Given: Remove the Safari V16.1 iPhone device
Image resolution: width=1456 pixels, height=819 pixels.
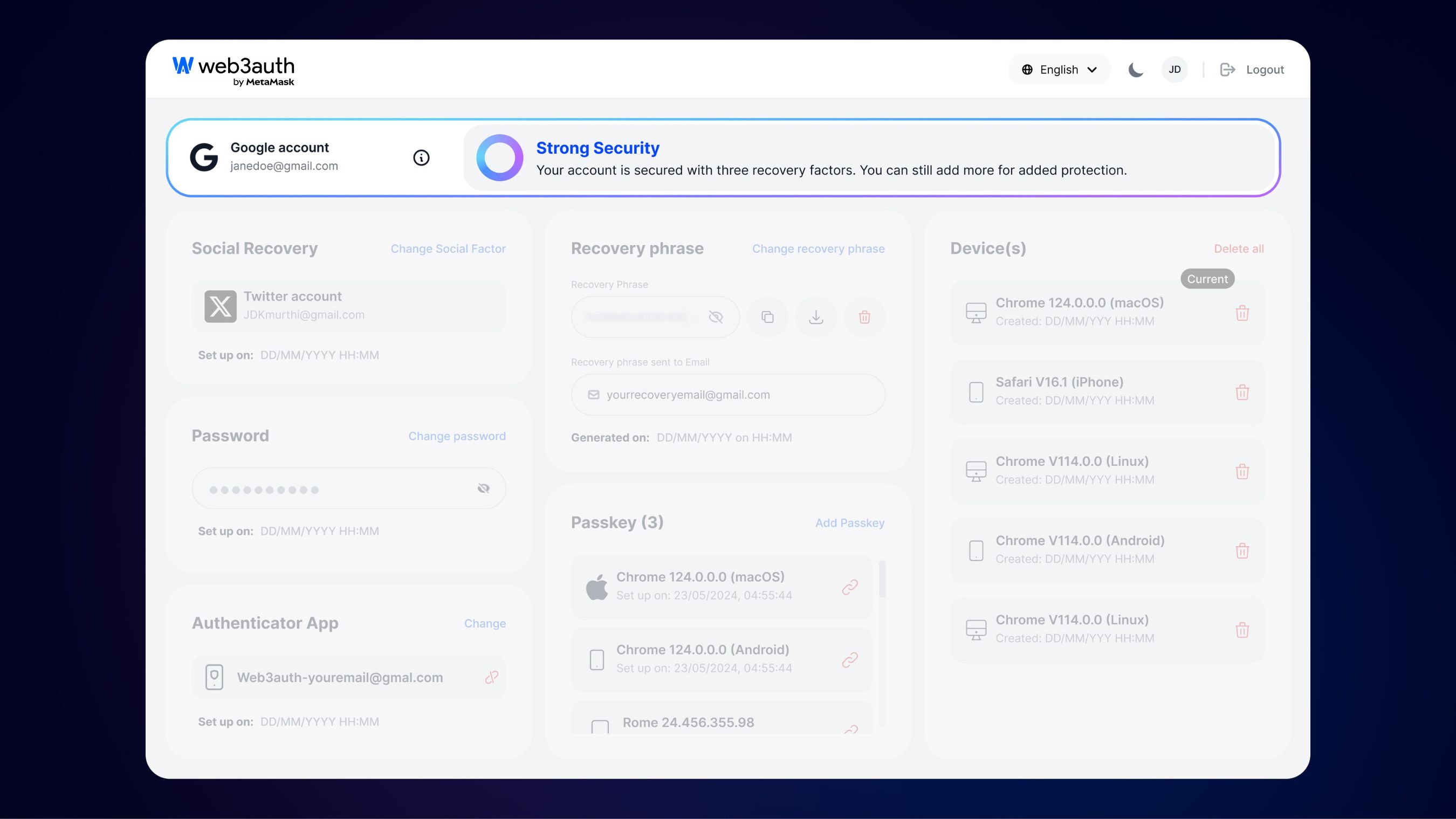Looking at the screenshot, I should coord(1242,391).
